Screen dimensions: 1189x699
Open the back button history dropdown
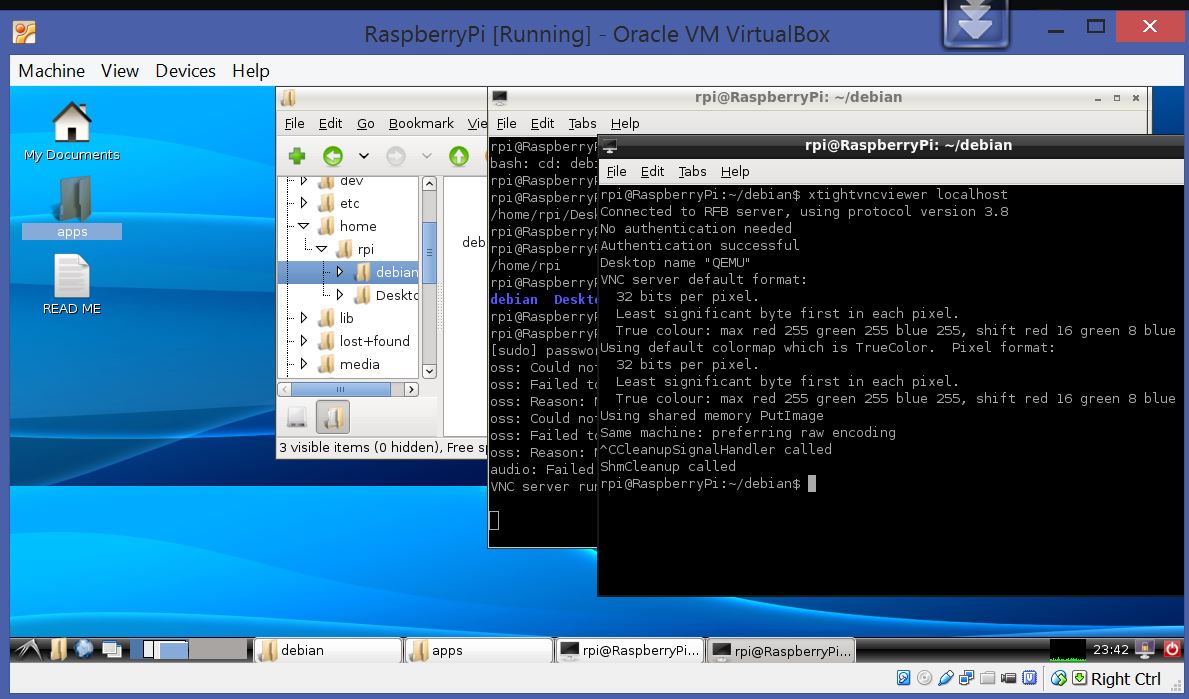[x=364, y=157]
